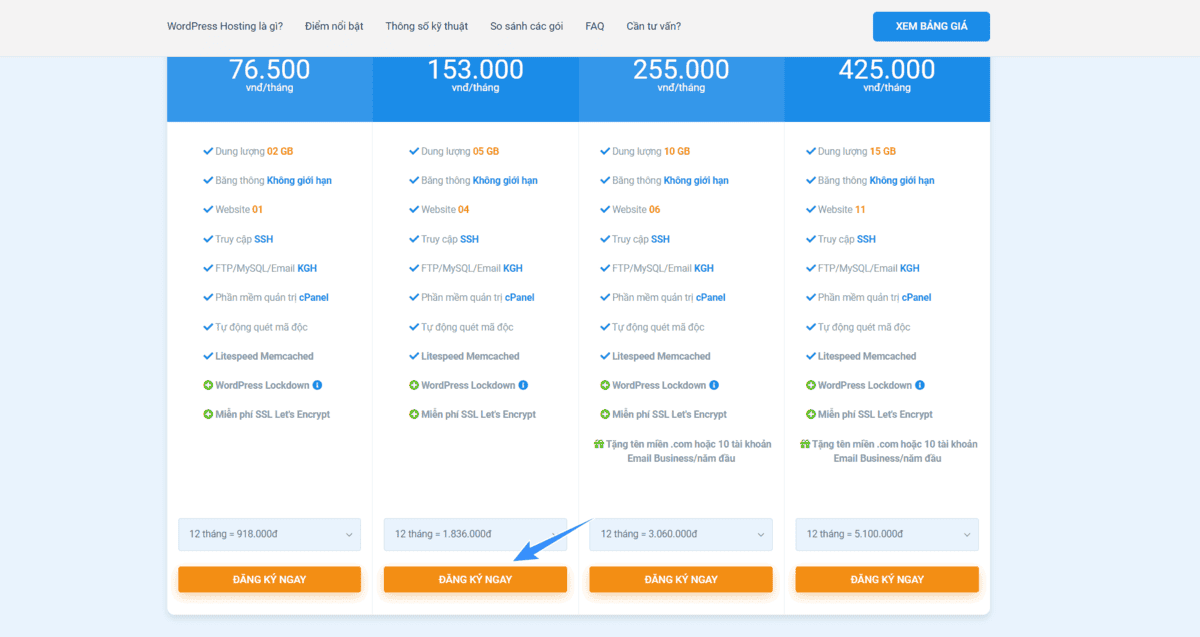Image resolution: width=1200 pixels, height=637 pixels.
Task: Click the '425.000' price text
Action: tap(887, 69)
